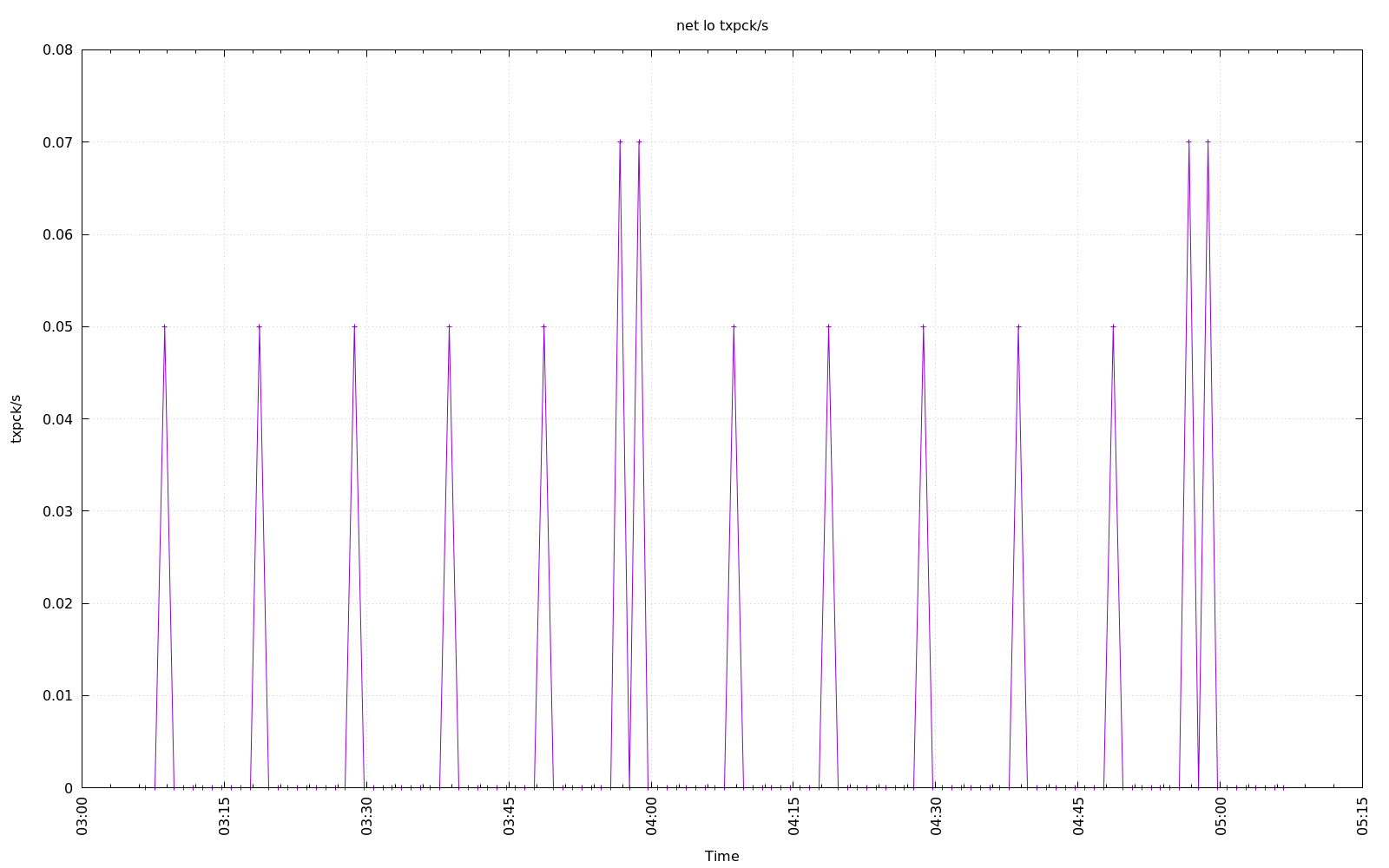Click the chart title 'net lo txpck/s'

[x=721, y=26]
